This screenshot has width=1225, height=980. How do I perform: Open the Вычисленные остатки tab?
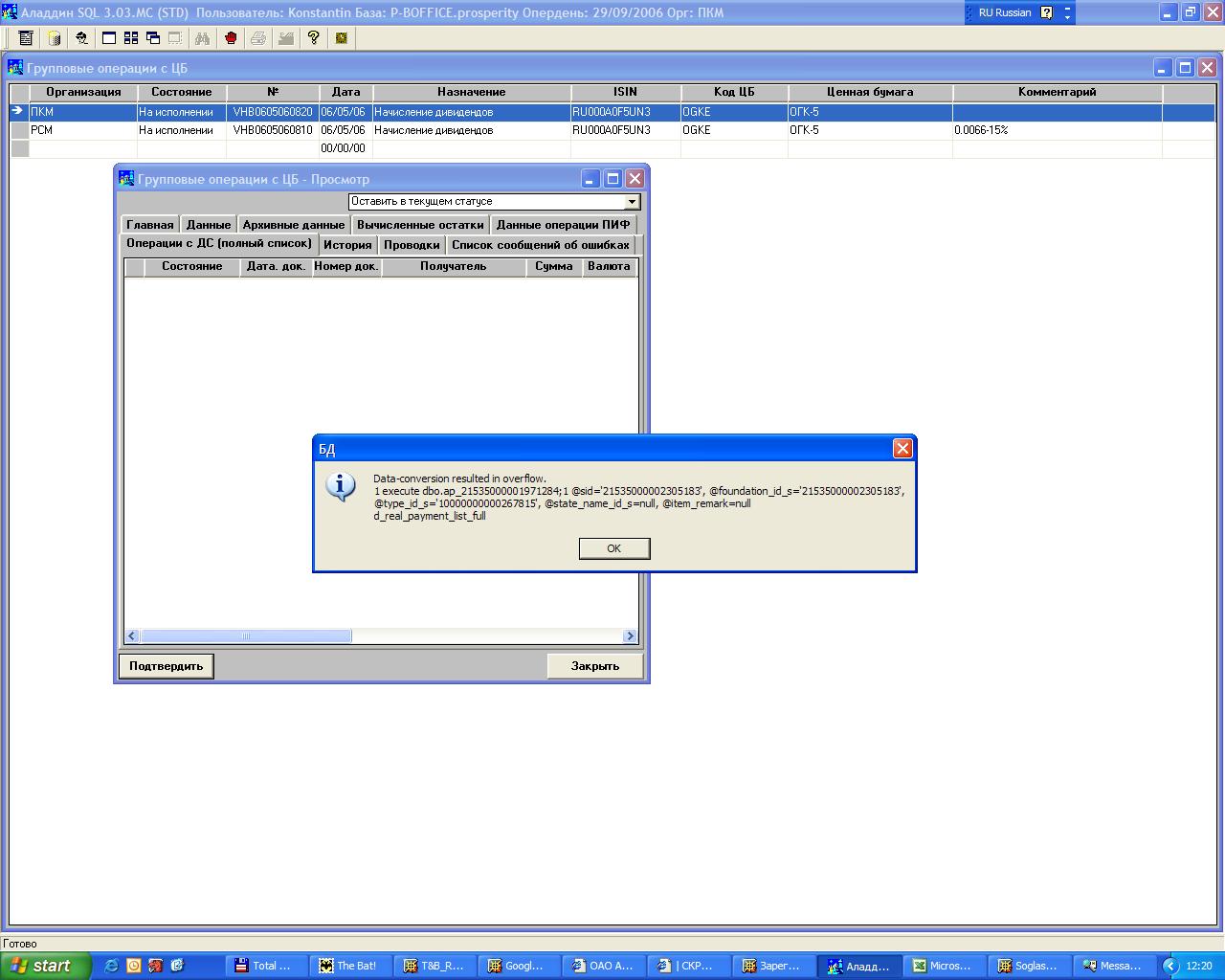click(x=420, y=225)
